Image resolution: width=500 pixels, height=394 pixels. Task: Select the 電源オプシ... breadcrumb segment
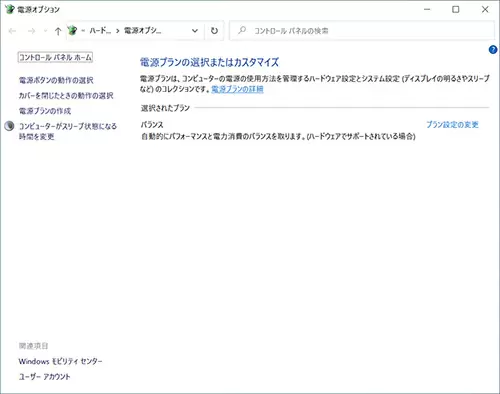142,31
